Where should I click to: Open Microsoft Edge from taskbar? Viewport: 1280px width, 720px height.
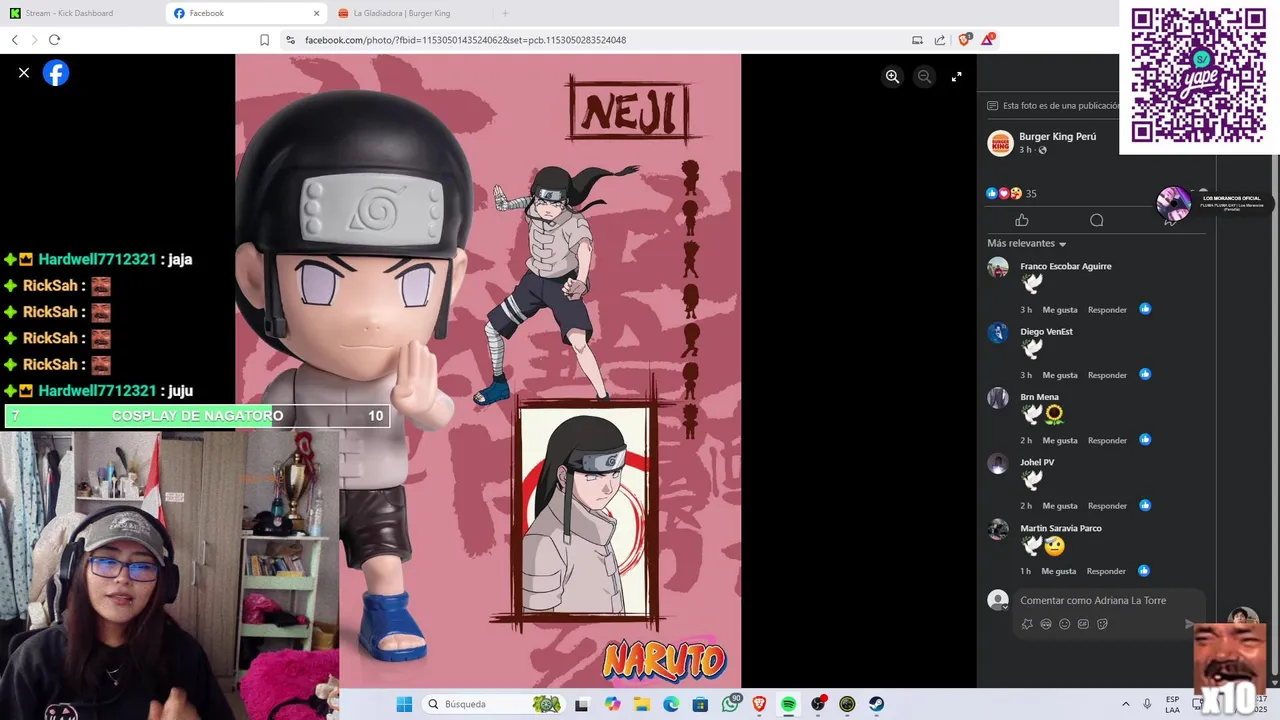click(x=671, y=704)
